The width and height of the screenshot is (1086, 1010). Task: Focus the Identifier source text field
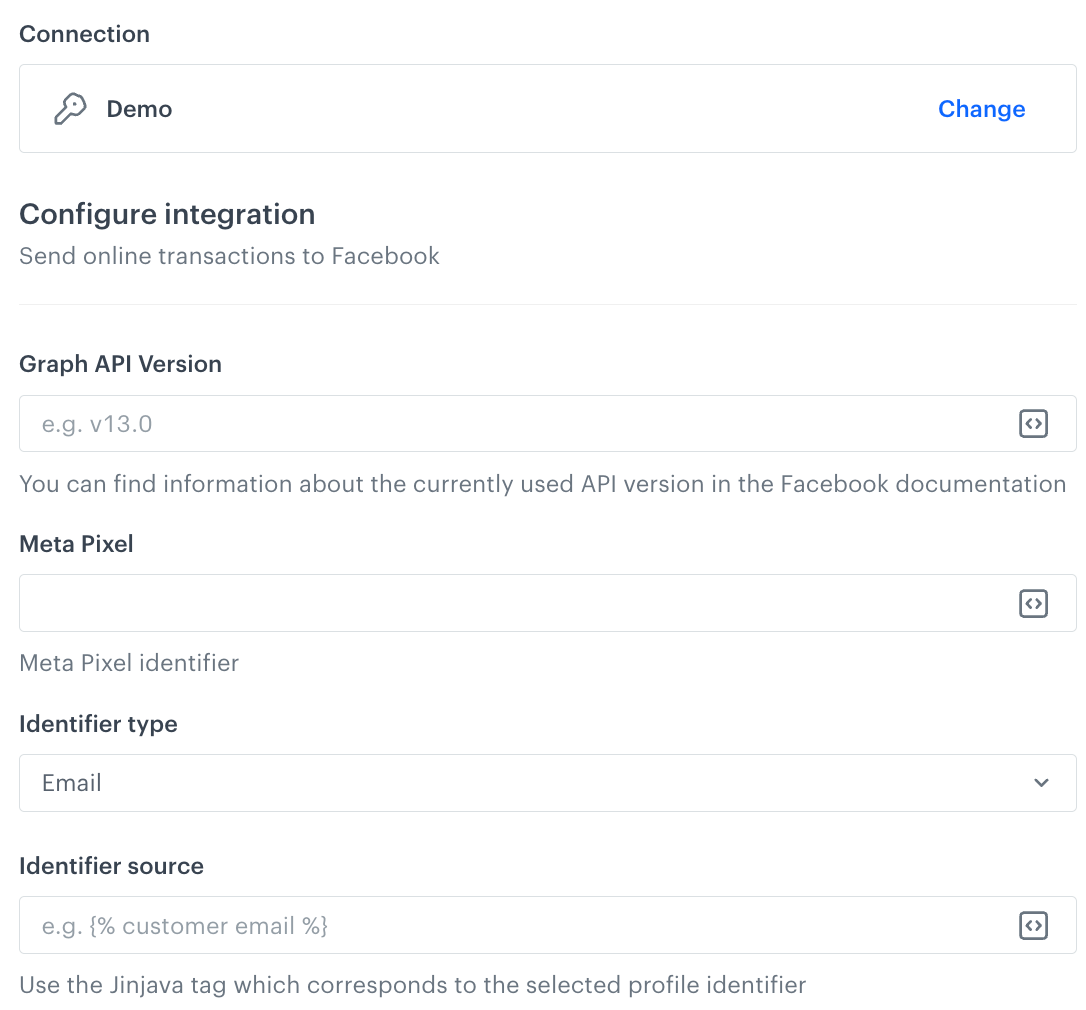(x=500, y=925)
